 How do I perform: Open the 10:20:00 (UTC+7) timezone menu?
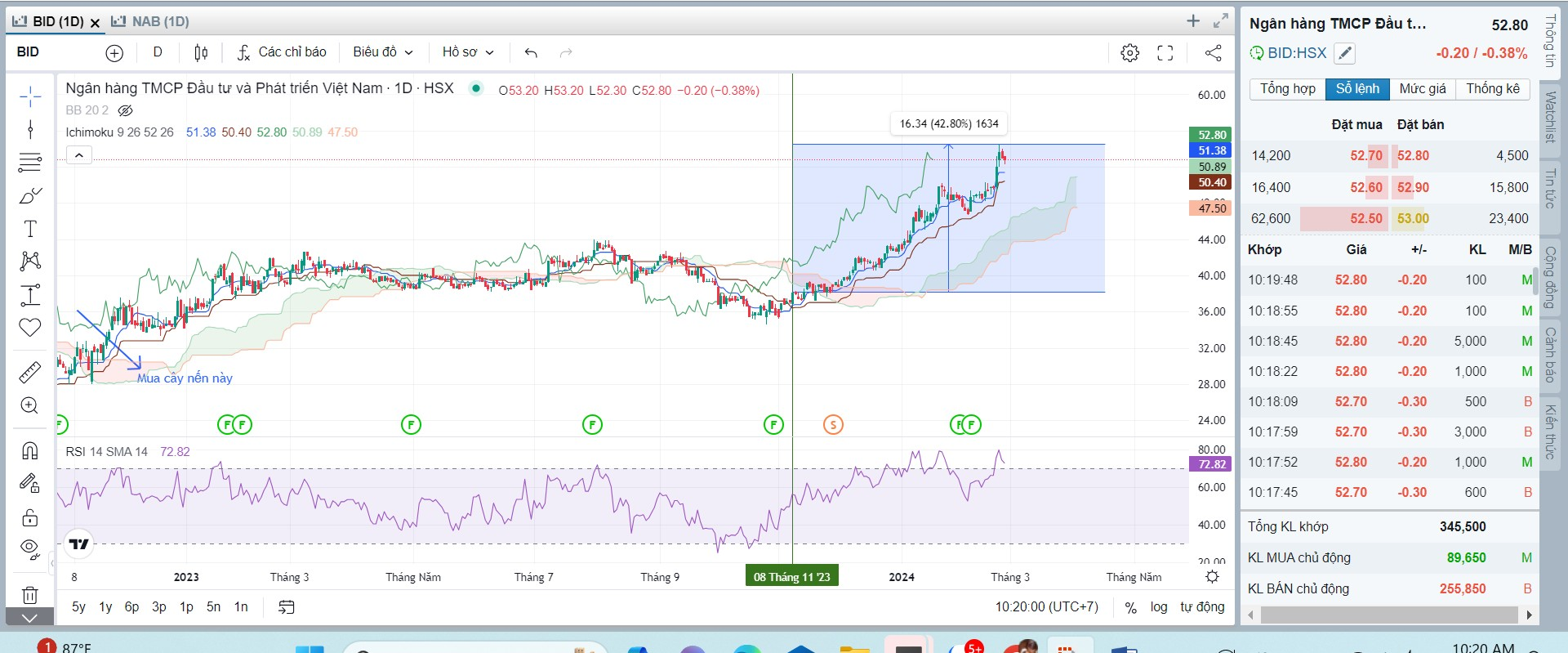click(x=1047, y=606)
